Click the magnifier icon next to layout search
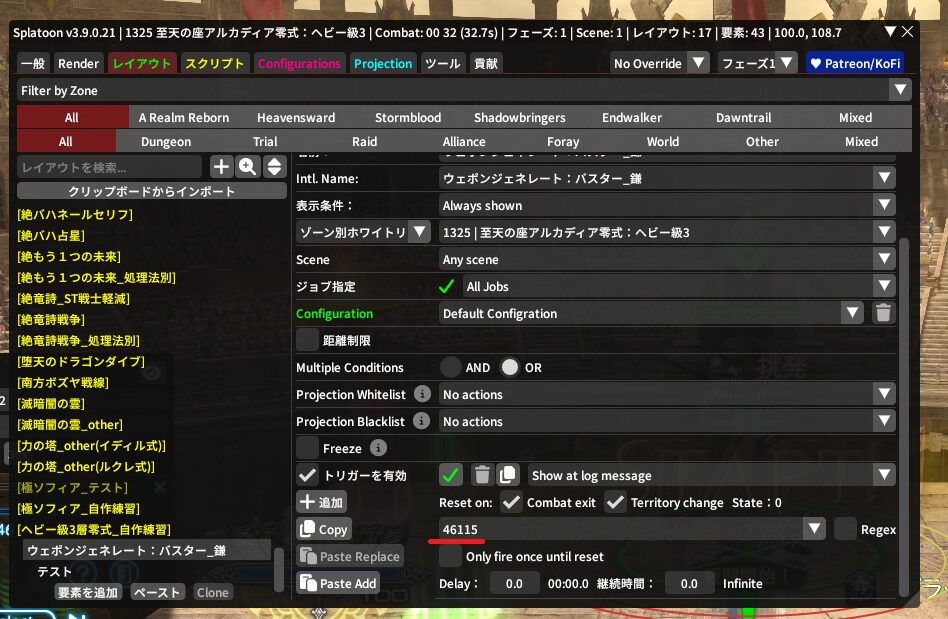The height and width of the screenshot is (619, 948). tap(247, 167)
